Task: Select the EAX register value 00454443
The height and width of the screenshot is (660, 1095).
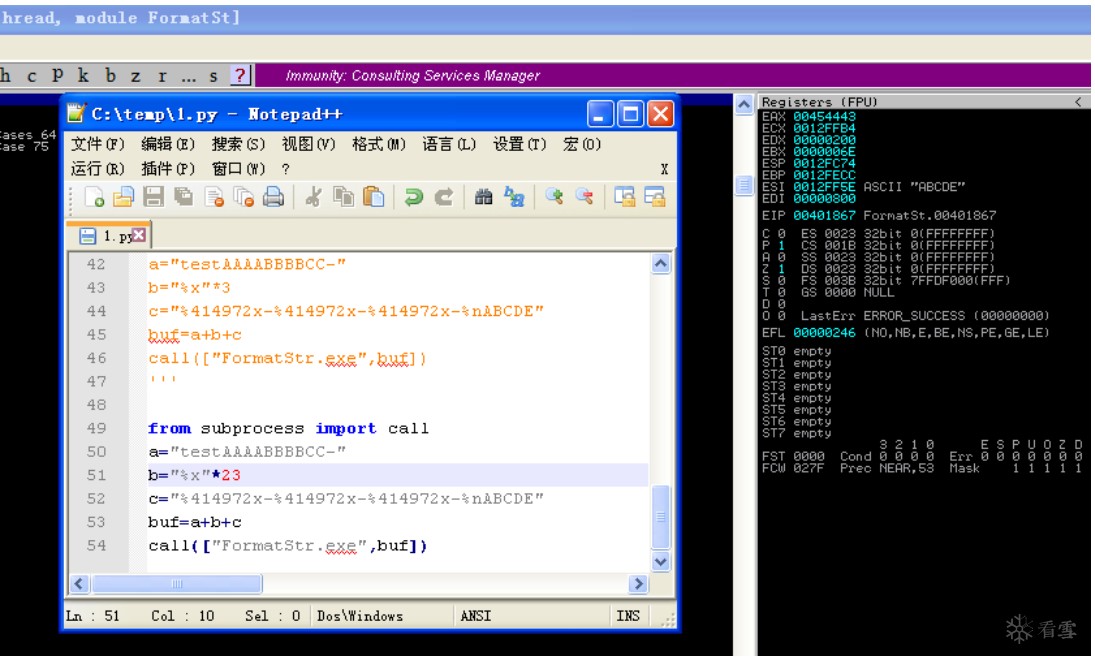Action: (824, 117)
